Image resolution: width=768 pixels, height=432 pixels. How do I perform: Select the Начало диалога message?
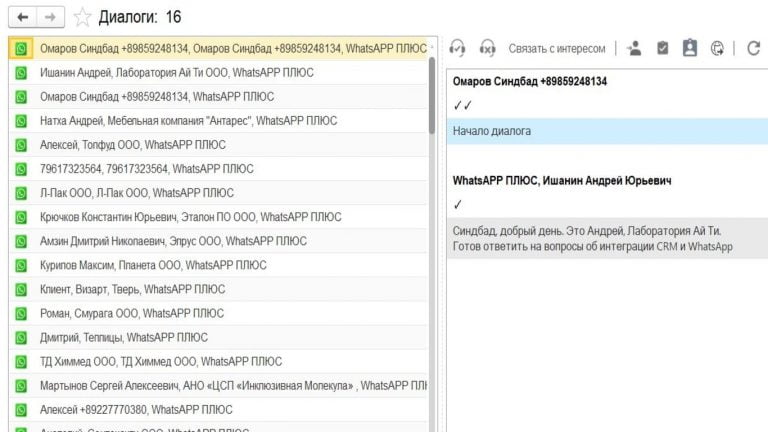click(x=607, y=131)
